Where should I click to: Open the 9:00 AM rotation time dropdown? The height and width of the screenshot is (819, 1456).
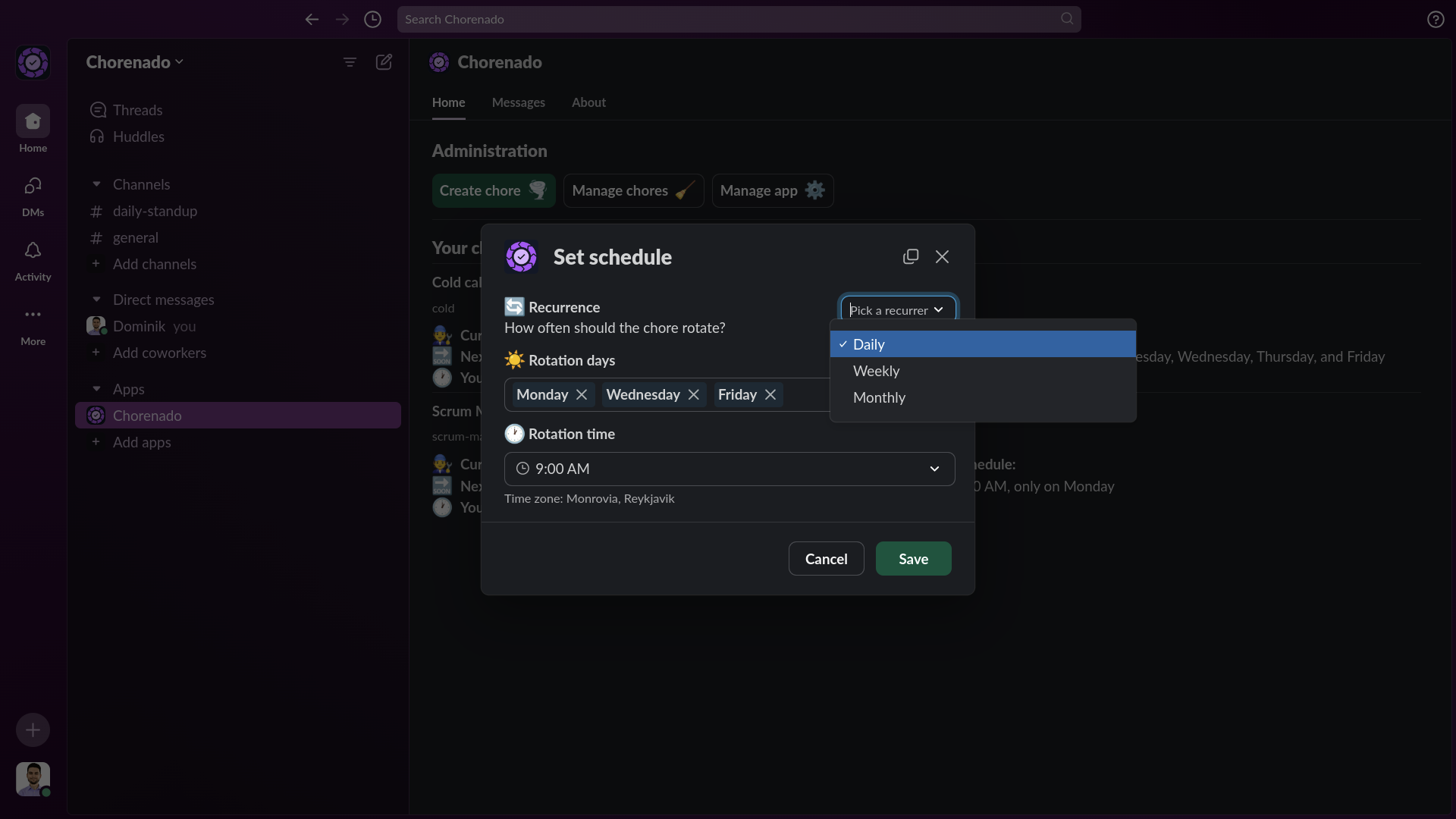pos(729,469)
